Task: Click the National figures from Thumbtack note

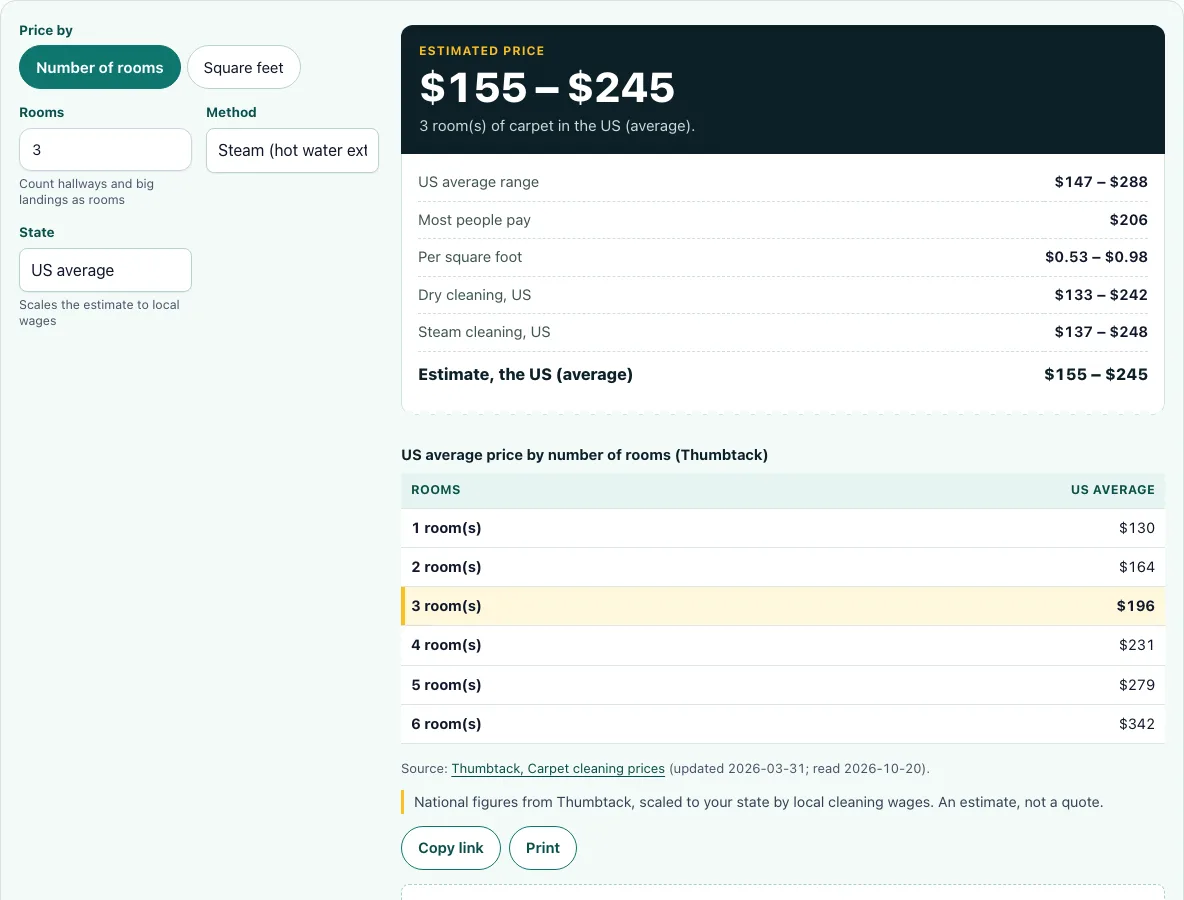Action: [x=758, y=802]
